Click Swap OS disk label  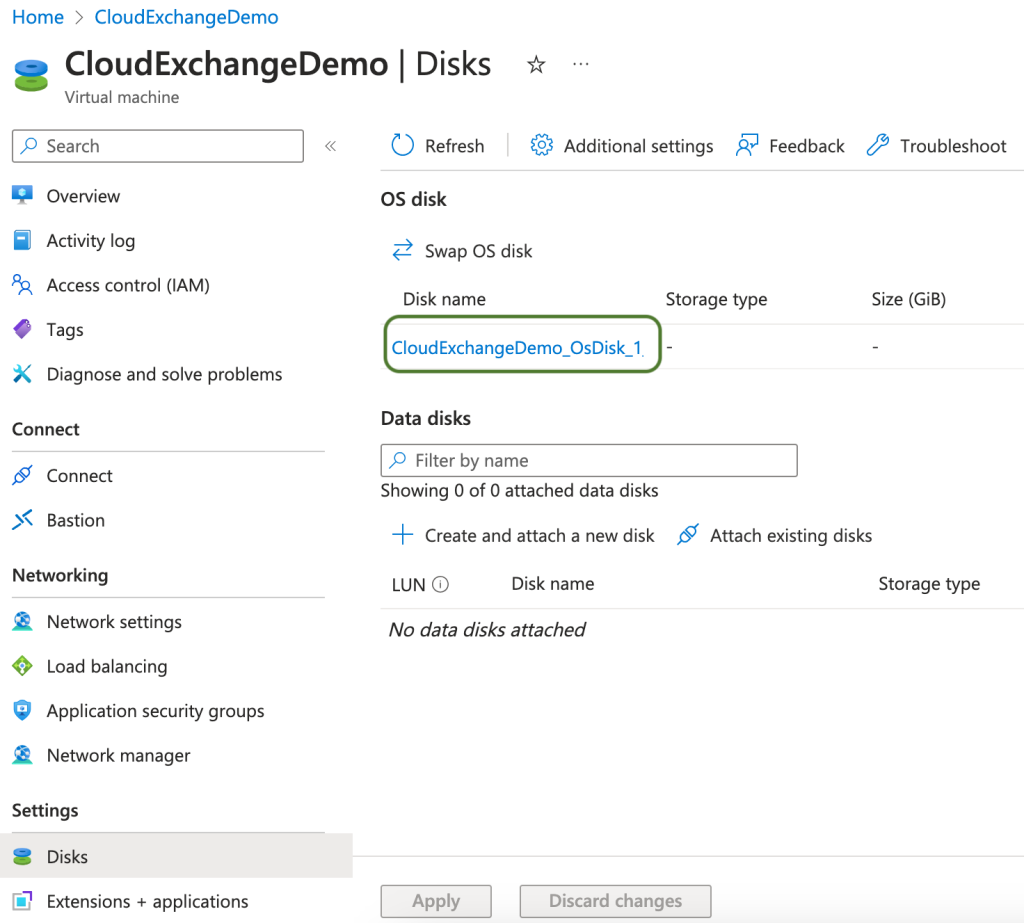pyautogui.click(x=479, y=251)
